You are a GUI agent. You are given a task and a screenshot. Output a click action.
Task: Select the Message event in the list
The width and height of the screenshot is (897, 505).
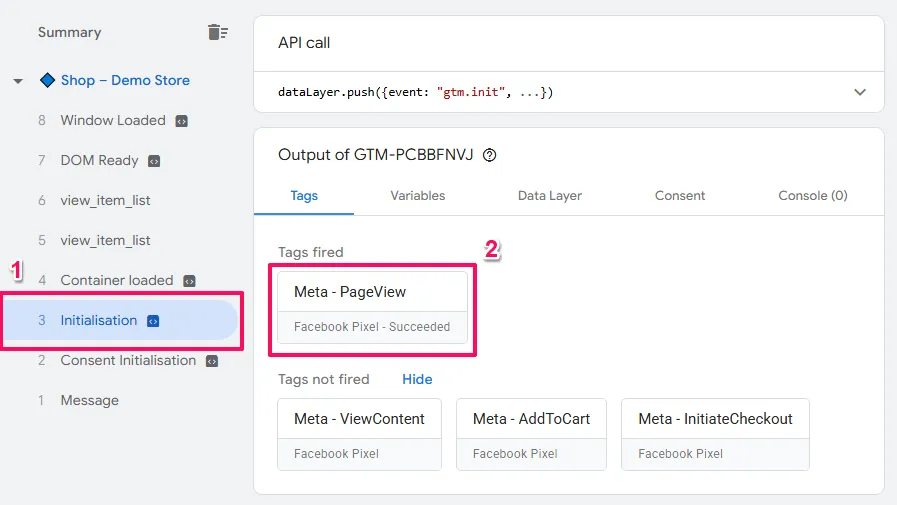coord(89,400)
